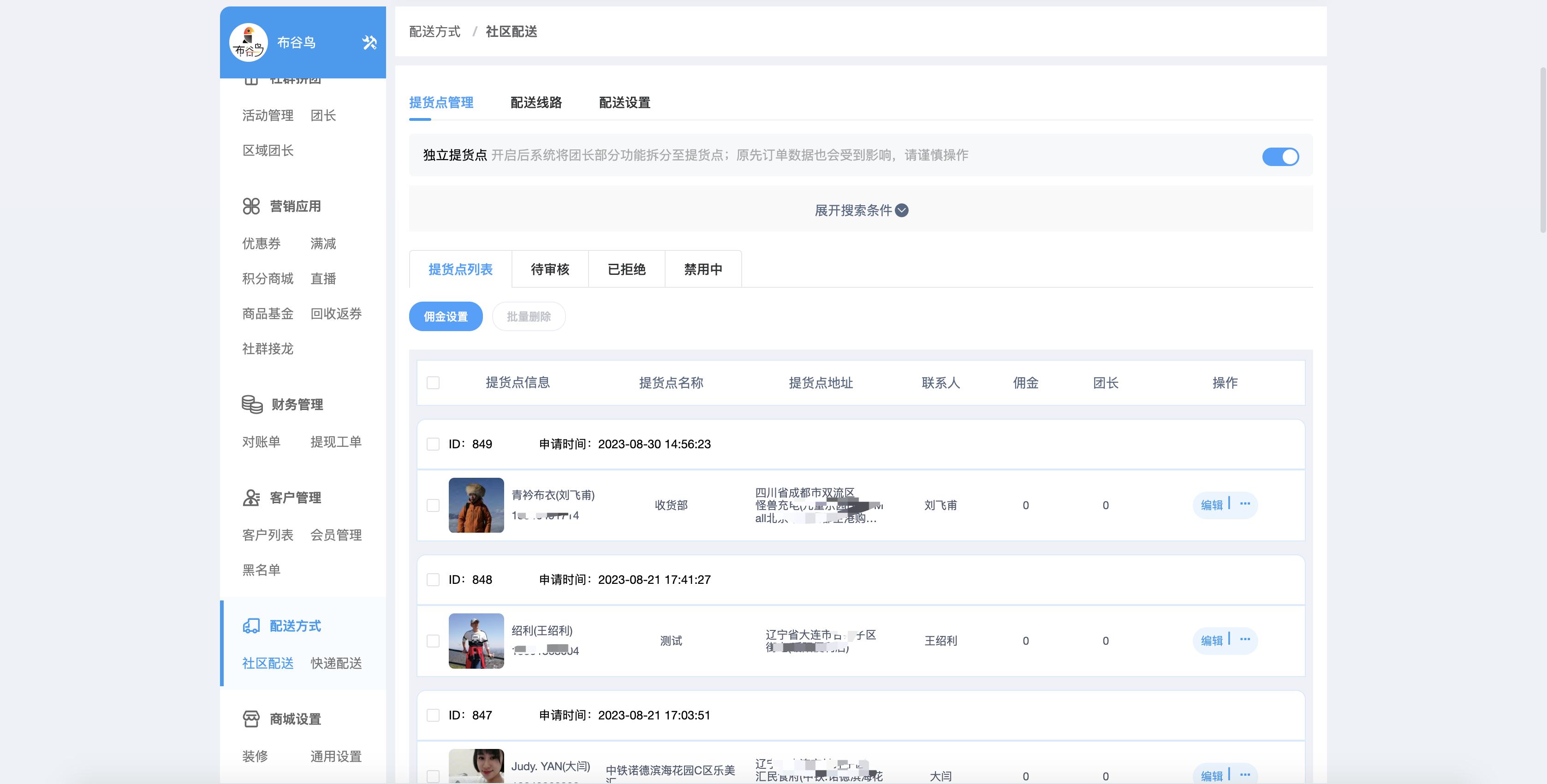
Task: Edit the 测试 pickup point
Action: coord(1212,641)
